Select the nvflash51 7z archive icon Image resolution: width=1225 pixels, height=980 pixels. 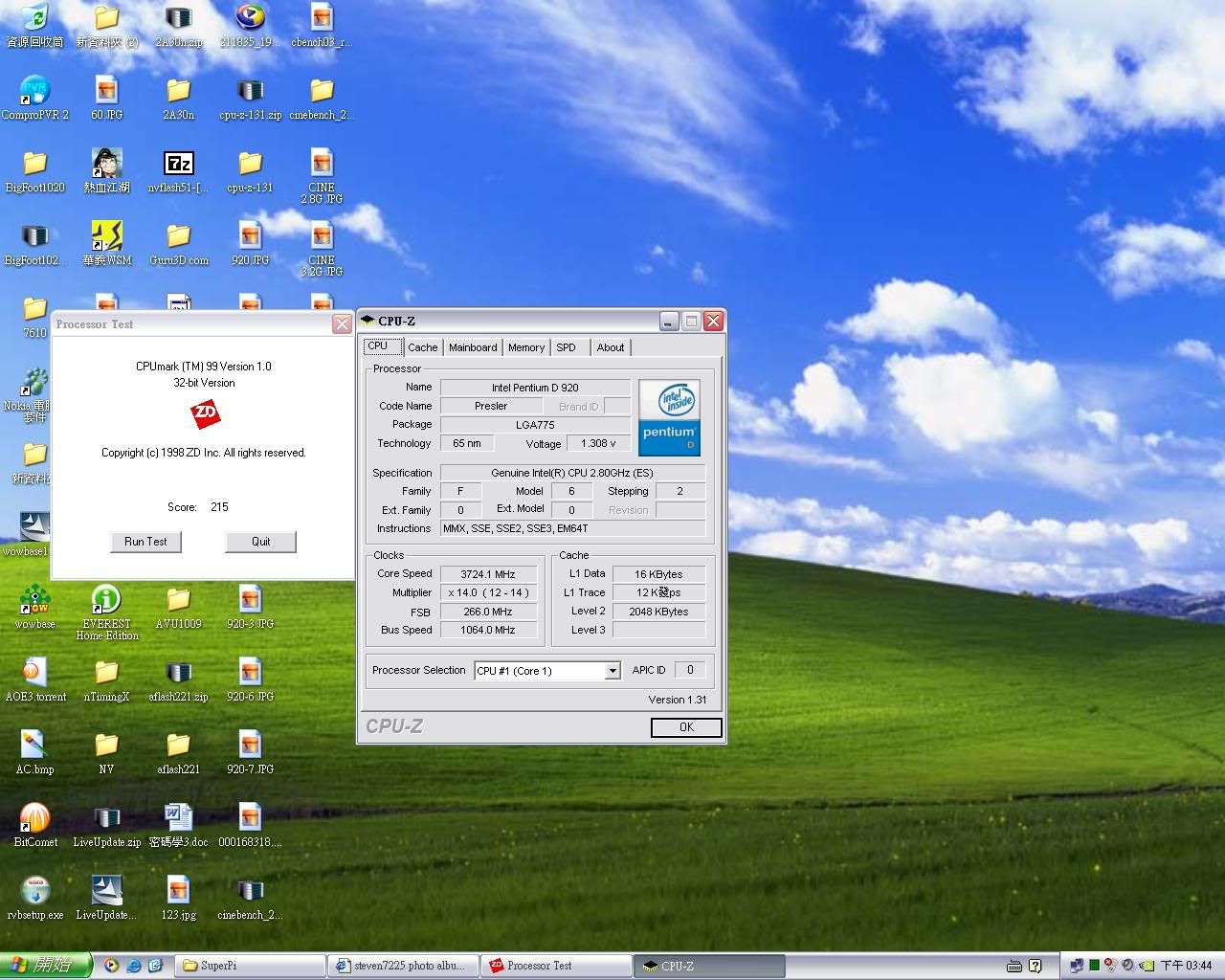coord(178,170)
